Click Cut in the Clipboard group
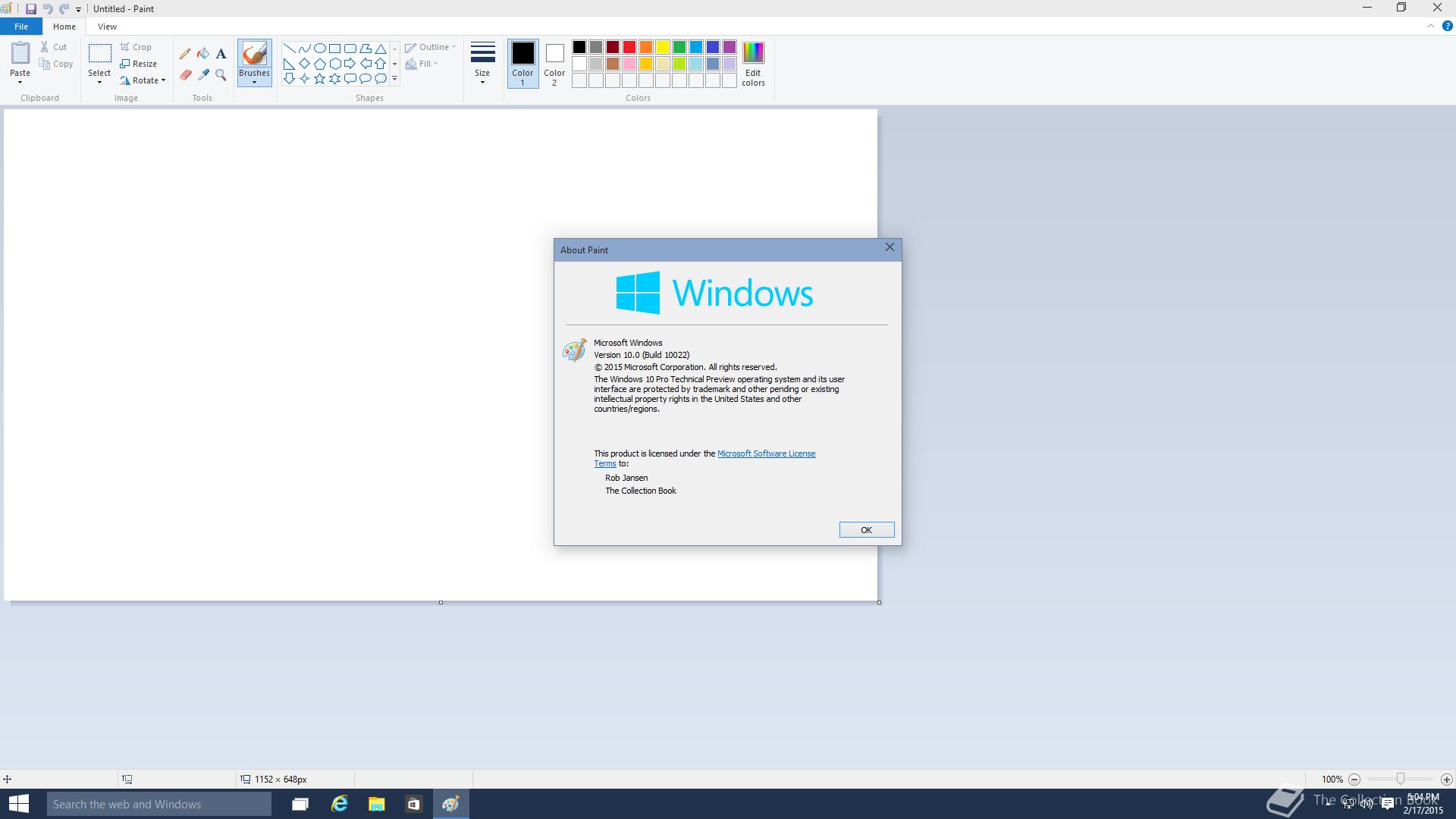 click(x=54, y=47)
